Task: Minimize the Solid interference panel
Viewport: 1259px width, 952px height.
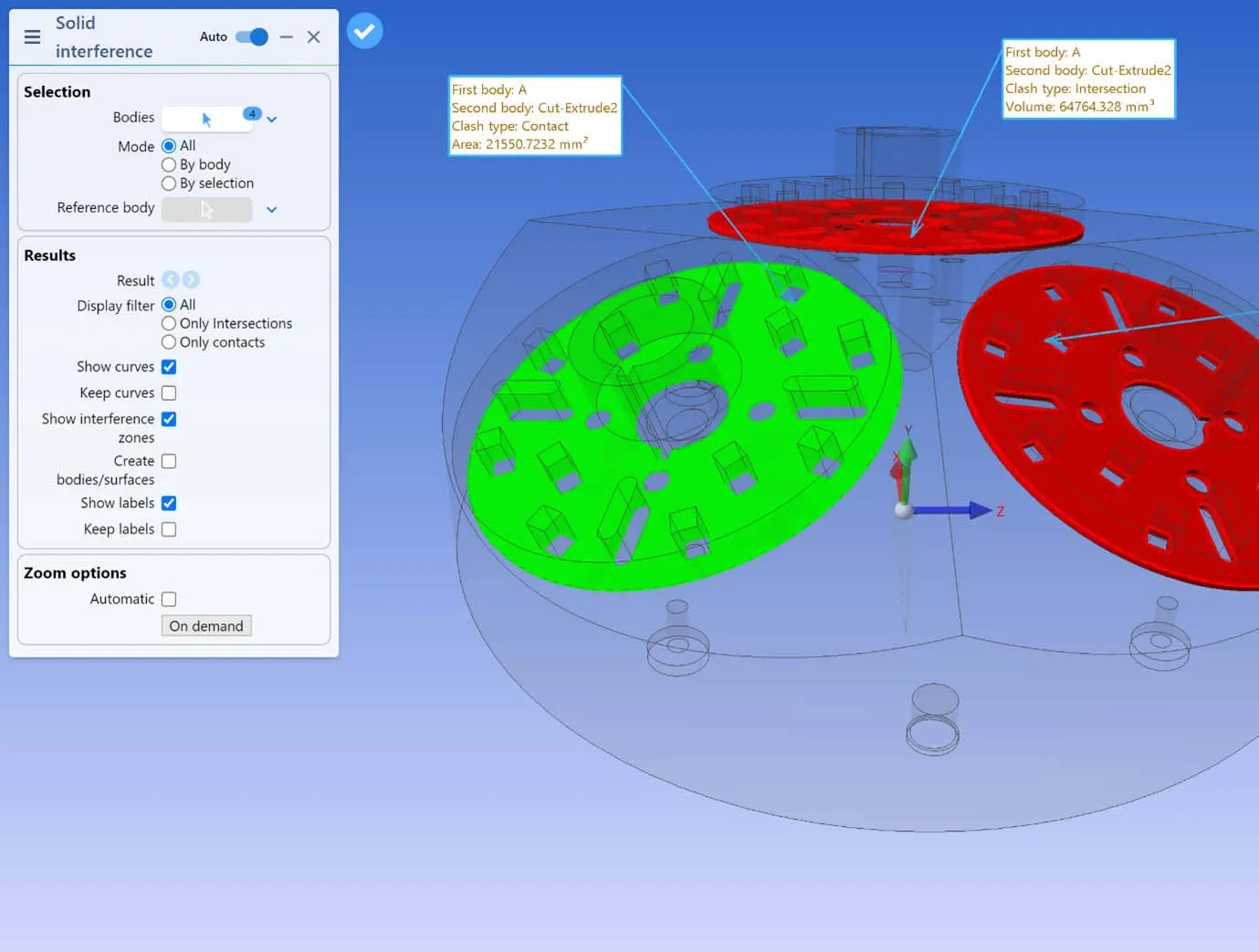Action: (287, 37)
